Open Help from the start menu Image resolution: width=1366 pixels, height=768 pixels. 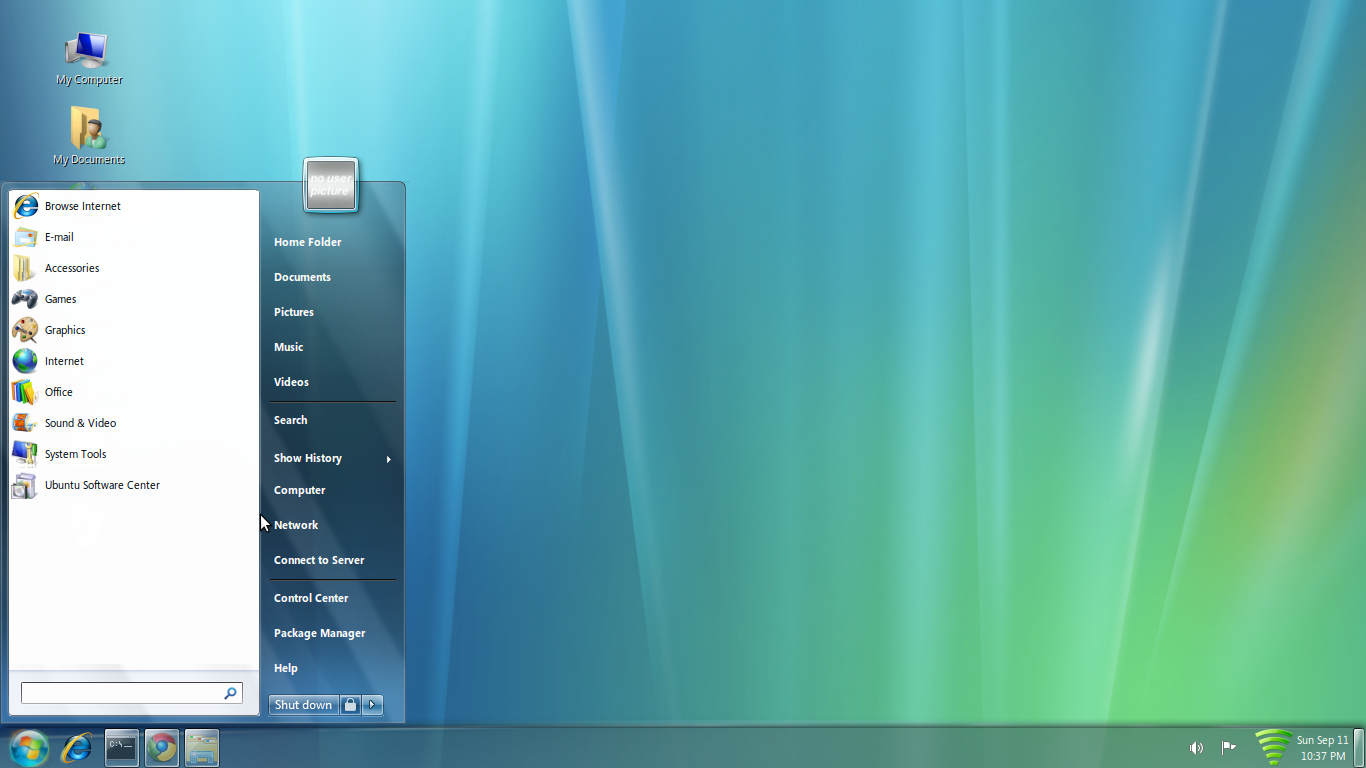tap(285, 667)
